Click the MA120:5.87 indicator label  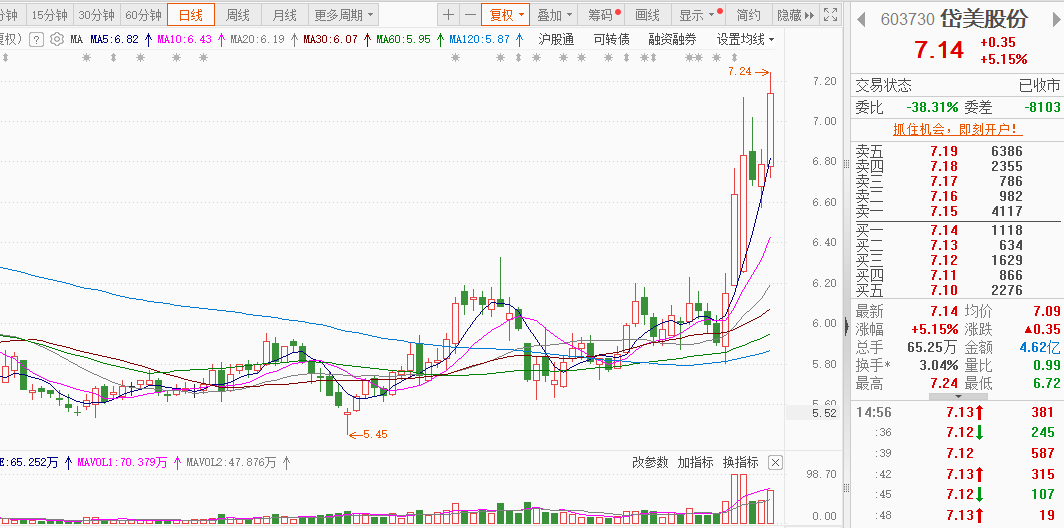[480, 39]
